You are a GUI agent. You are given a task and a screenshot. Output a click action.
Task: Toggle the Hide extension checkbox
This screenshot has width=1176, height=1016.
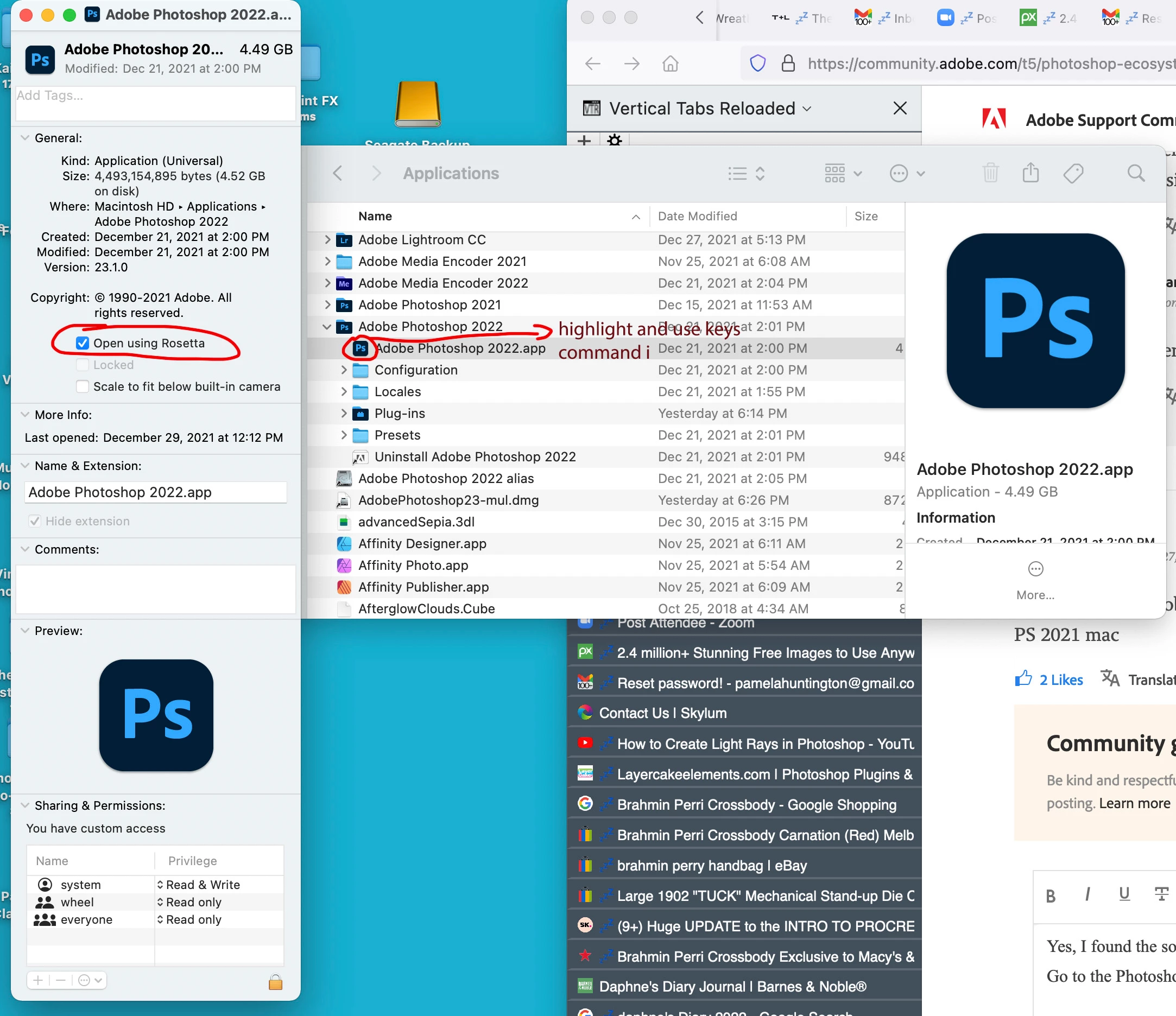(x=35, y=522)
